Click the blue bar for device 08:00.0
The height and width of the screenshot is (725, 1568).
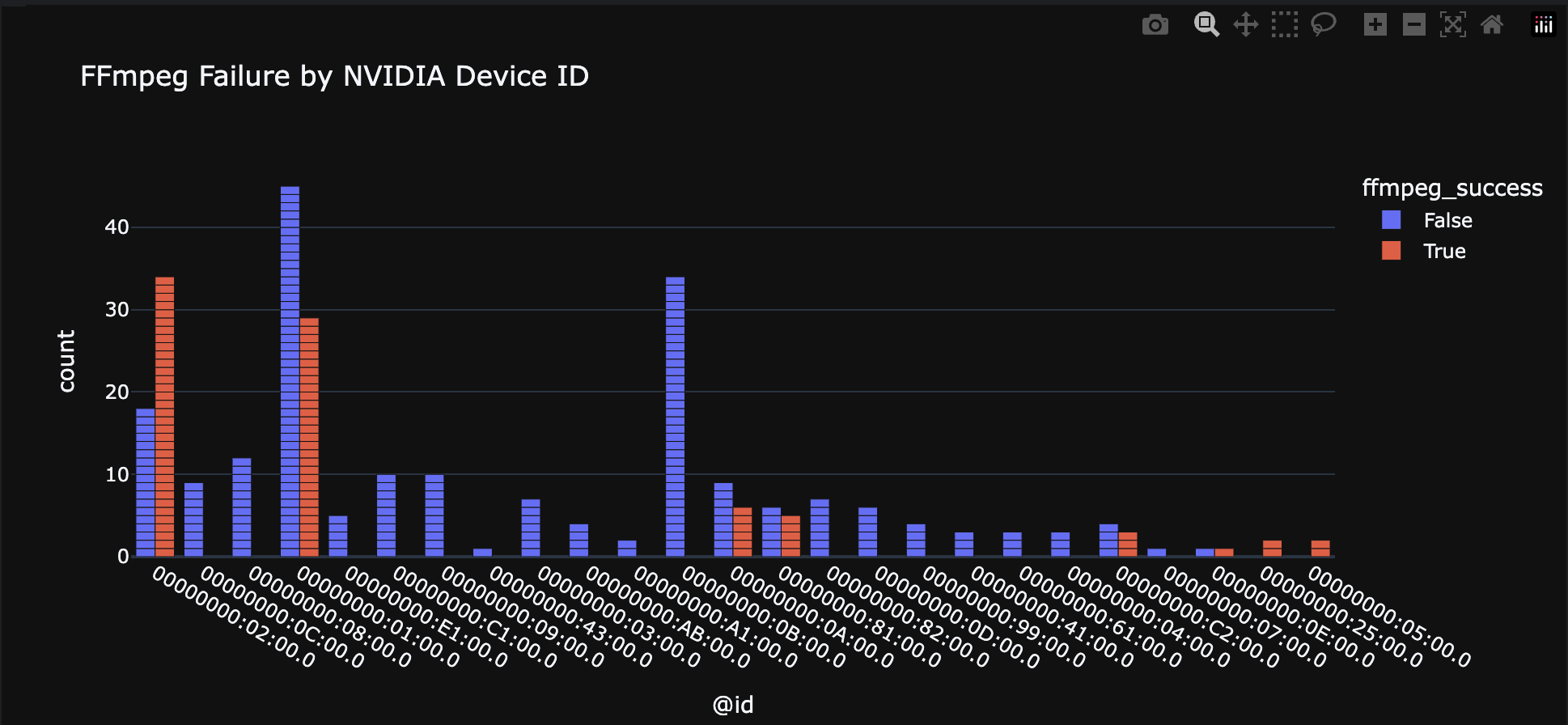point(242,507)
